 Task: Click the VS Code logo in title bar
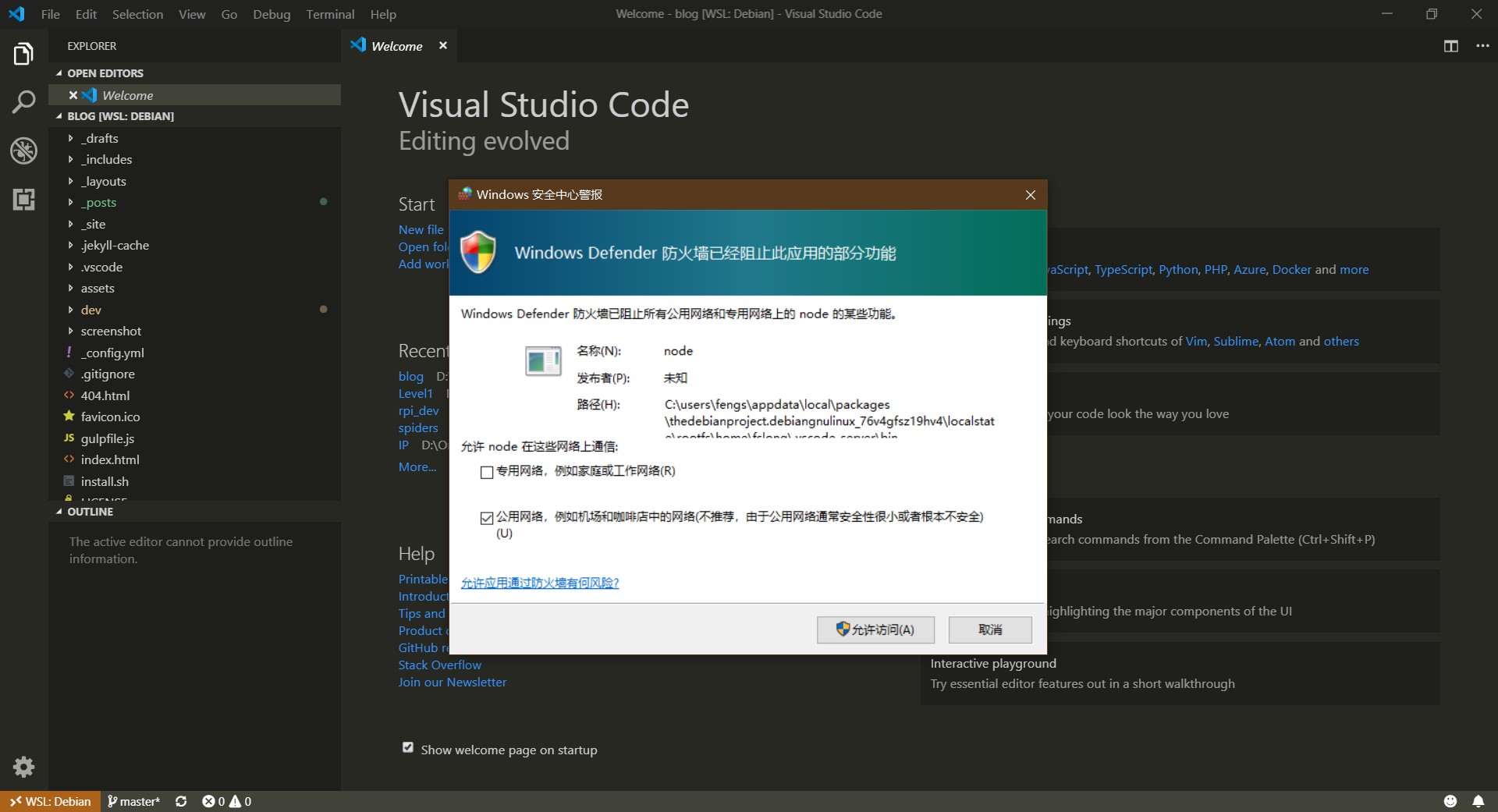click(16, 14)
